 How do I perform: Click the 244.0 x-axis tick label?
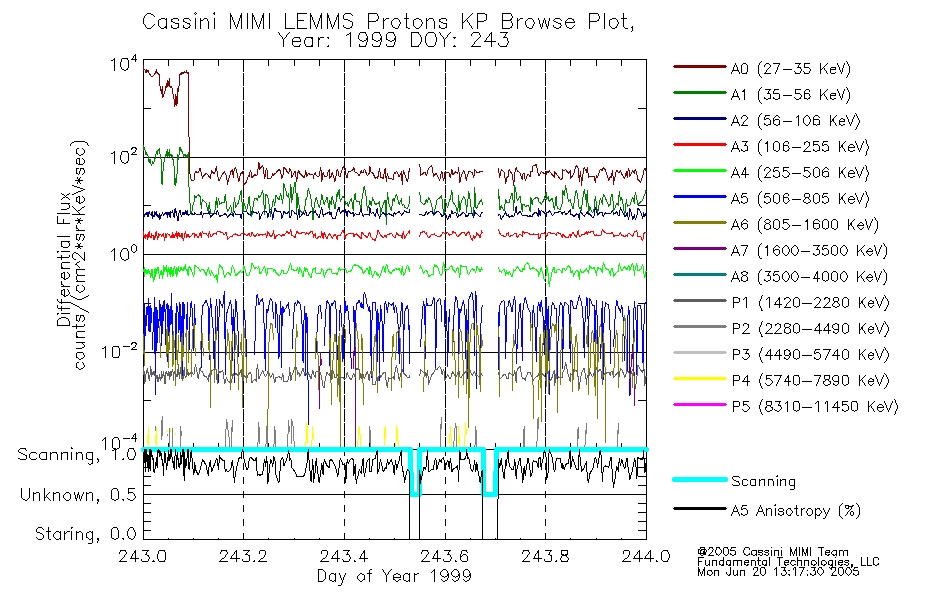pyautogui.click(x=646, y=556)
